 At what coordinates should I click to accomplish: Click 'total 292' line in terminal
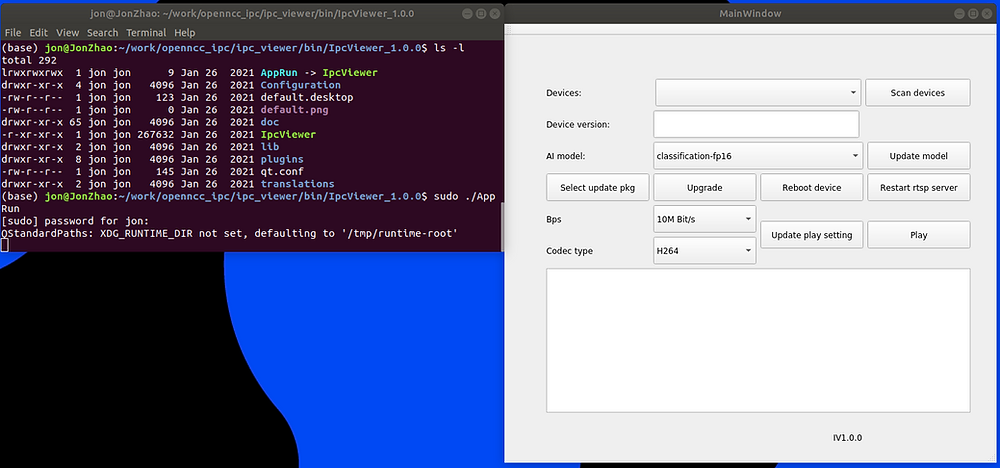pyautogui.click(x=29, y=60)
